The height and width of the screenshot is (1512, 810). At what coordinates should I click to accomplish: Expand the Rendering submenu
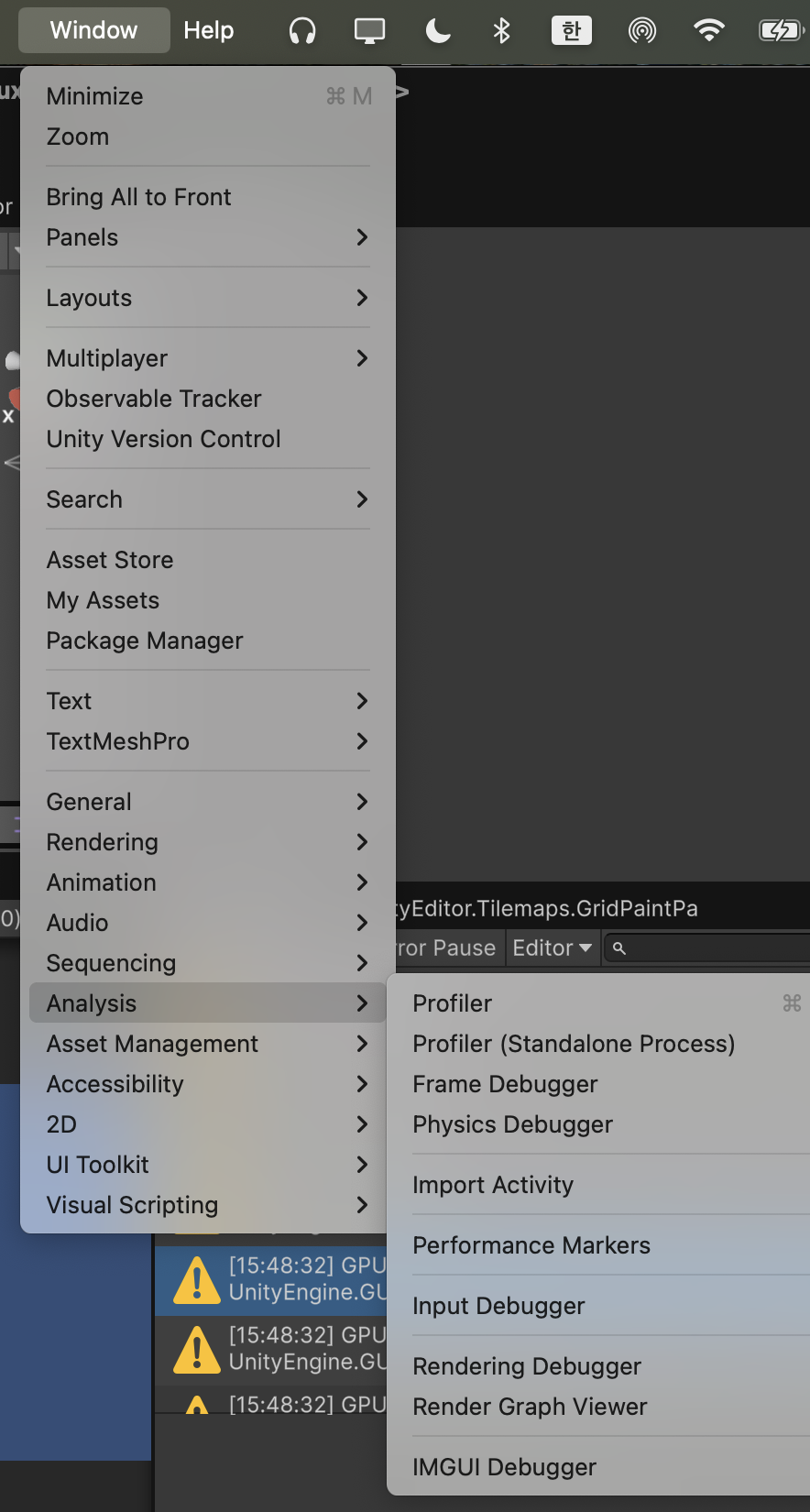point(208,842)
